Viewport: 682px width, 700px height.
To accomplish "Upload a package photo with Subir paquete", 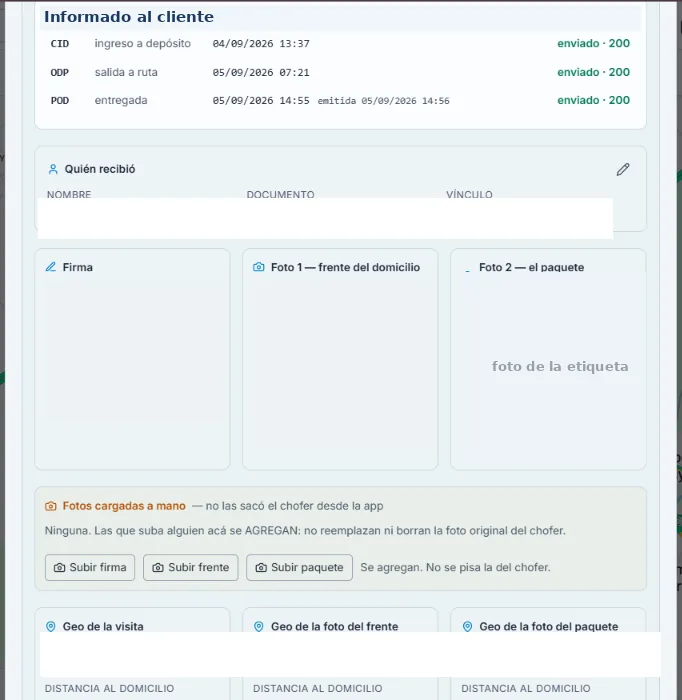I will pyautogui.click(x=299, y=567).
